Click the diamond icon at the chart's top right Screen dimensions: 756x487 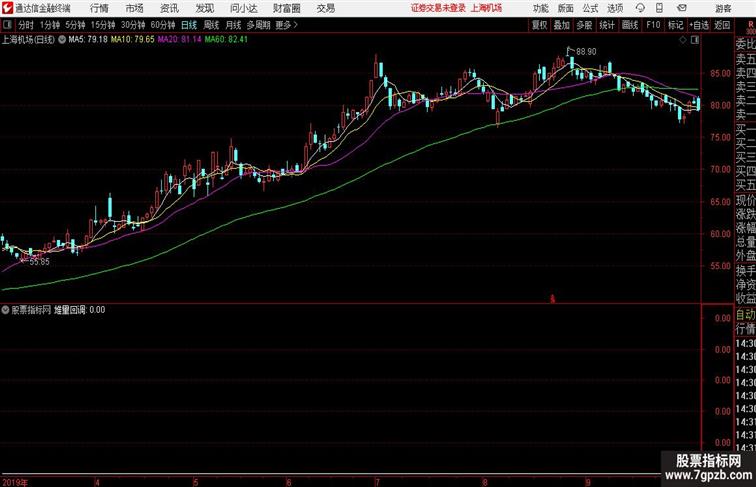(x=683, y=40)
